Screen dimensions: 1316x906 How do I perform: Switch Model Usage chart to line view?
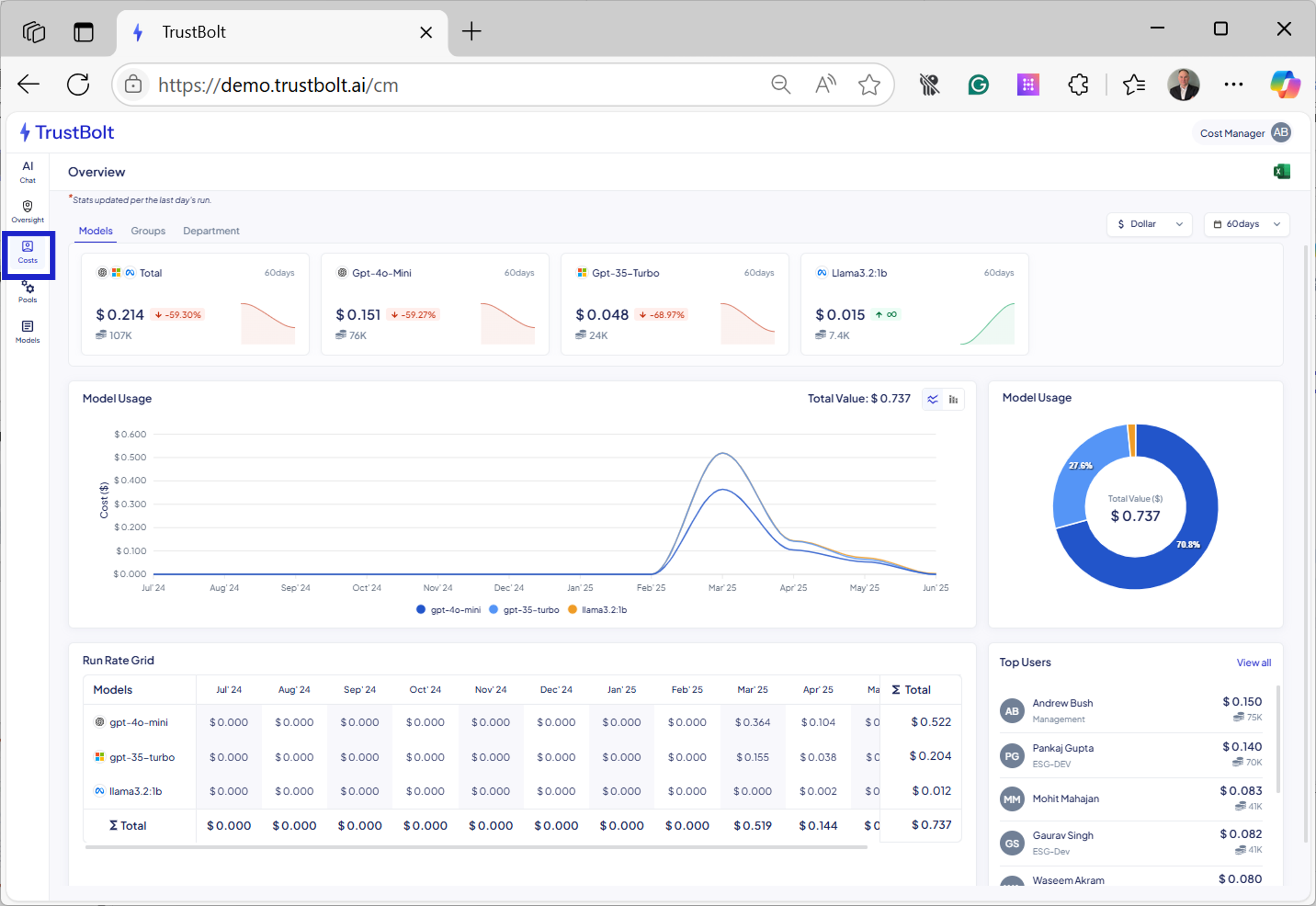point(933,399)
